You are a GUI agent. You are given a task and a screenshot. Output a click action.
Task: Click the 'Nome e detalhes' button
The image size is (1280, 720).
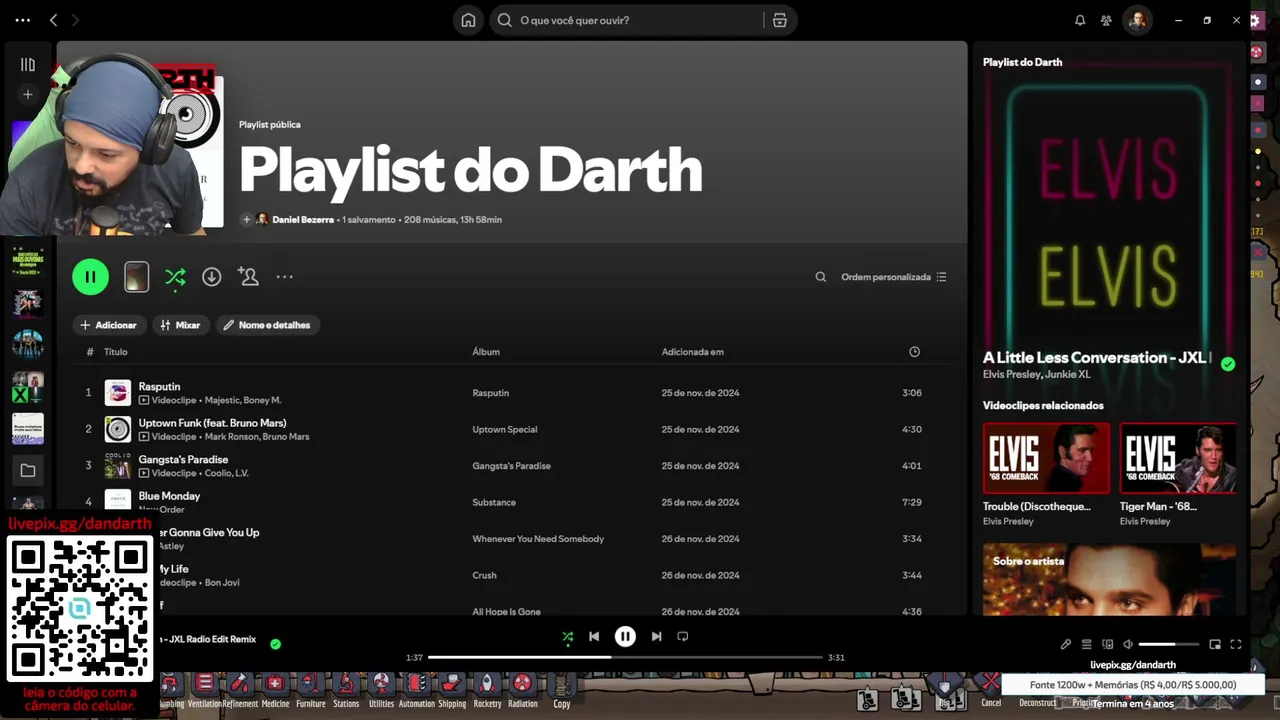(x=267, y=325)
